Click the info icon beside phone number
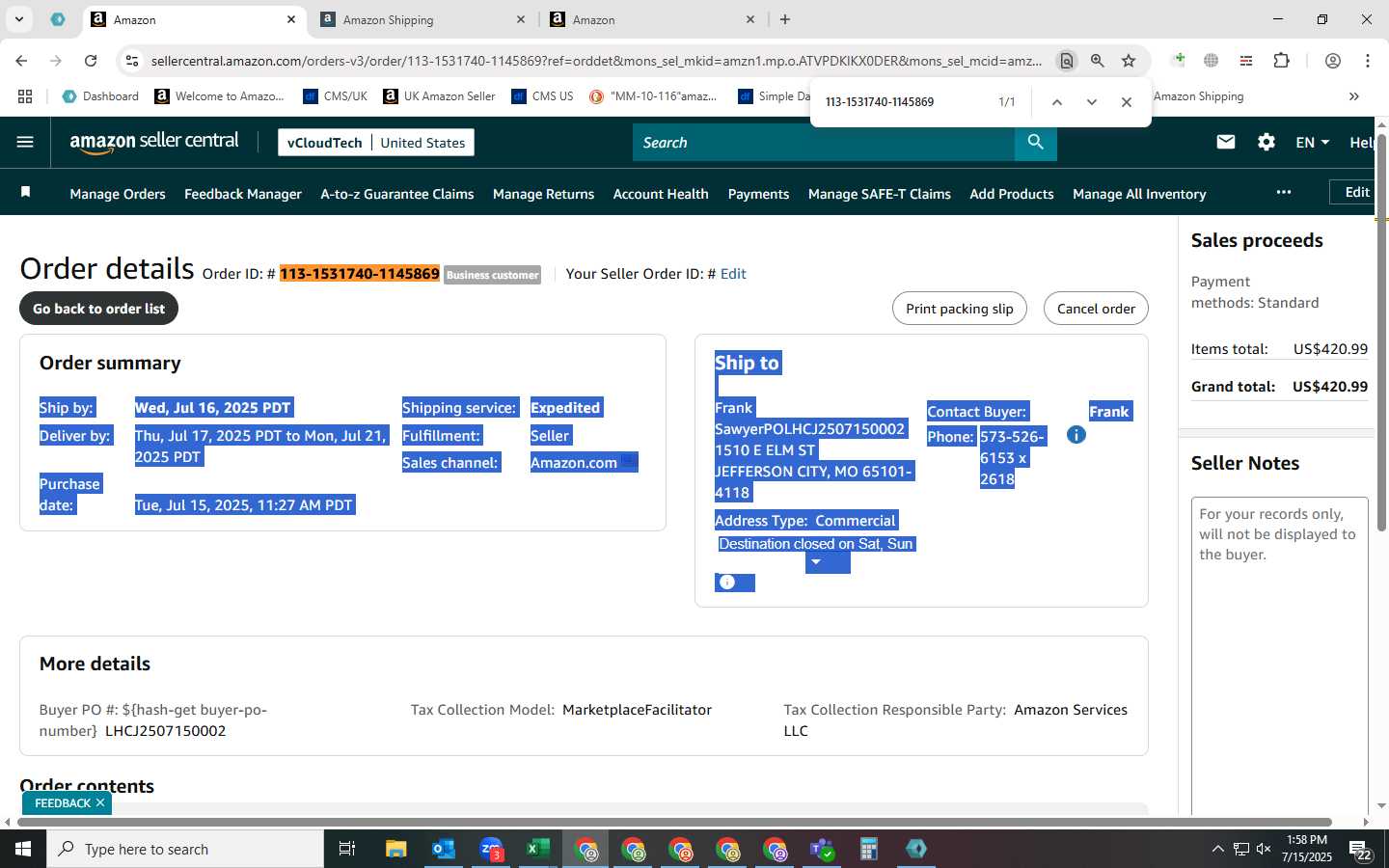The image size is (1389, 868). (1076, 435)
